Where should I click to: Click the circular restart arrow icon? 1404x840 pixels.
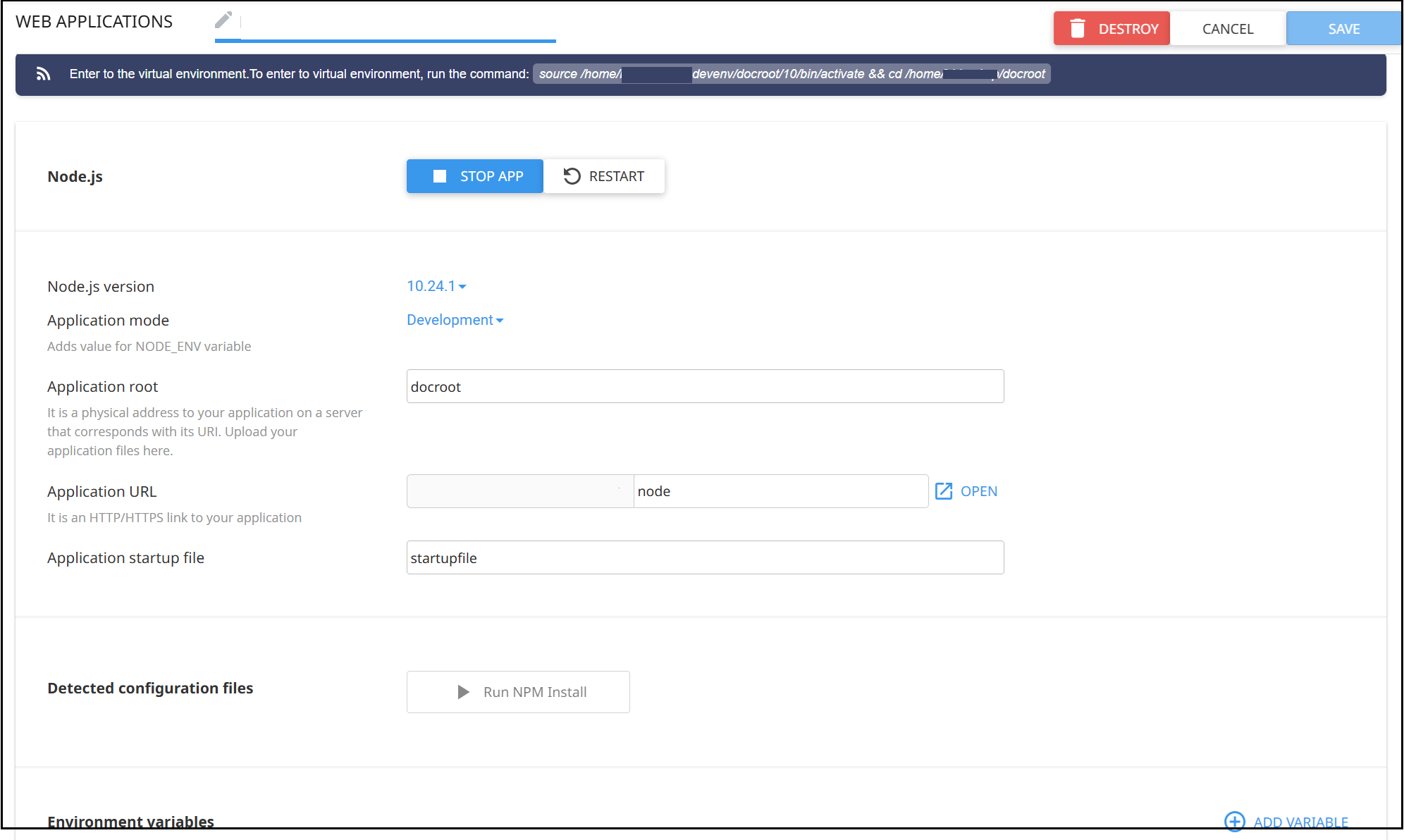click(572, 176)
